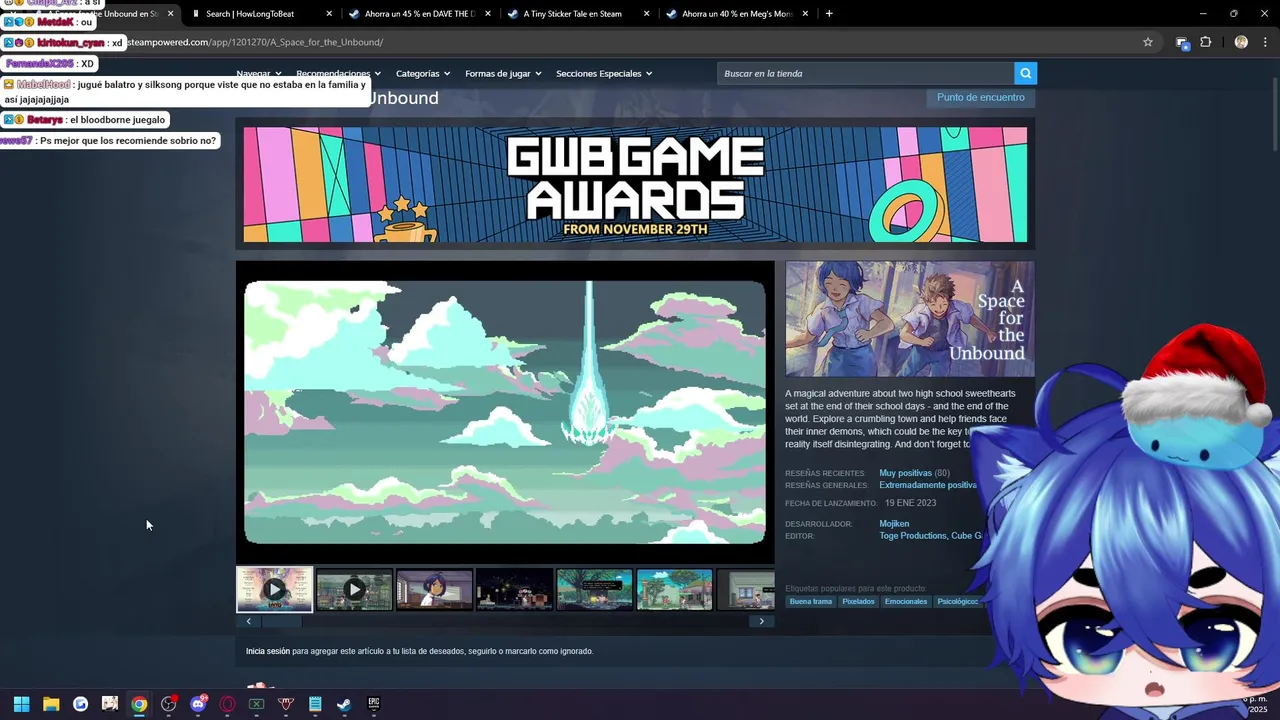
Task: Select the fifth screenshot thumbnail in the strip
Action: pyautogui.click(x=594, y=590)
